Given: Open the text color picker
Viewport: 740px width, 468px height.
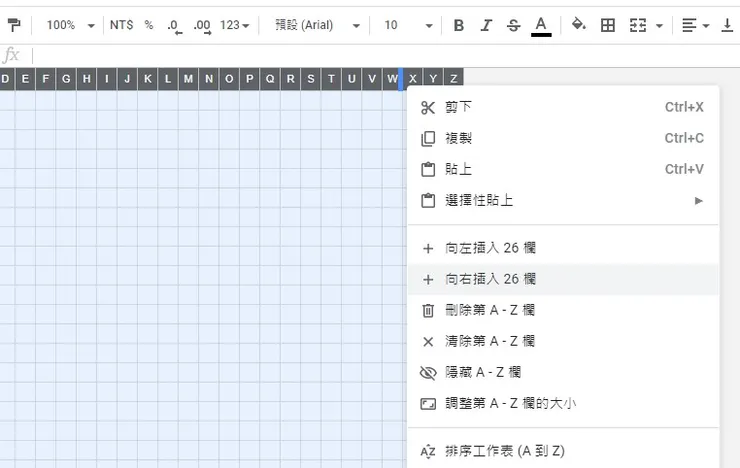Looking at the screenshot, I should pyautogui.click(x=541, y=25).
